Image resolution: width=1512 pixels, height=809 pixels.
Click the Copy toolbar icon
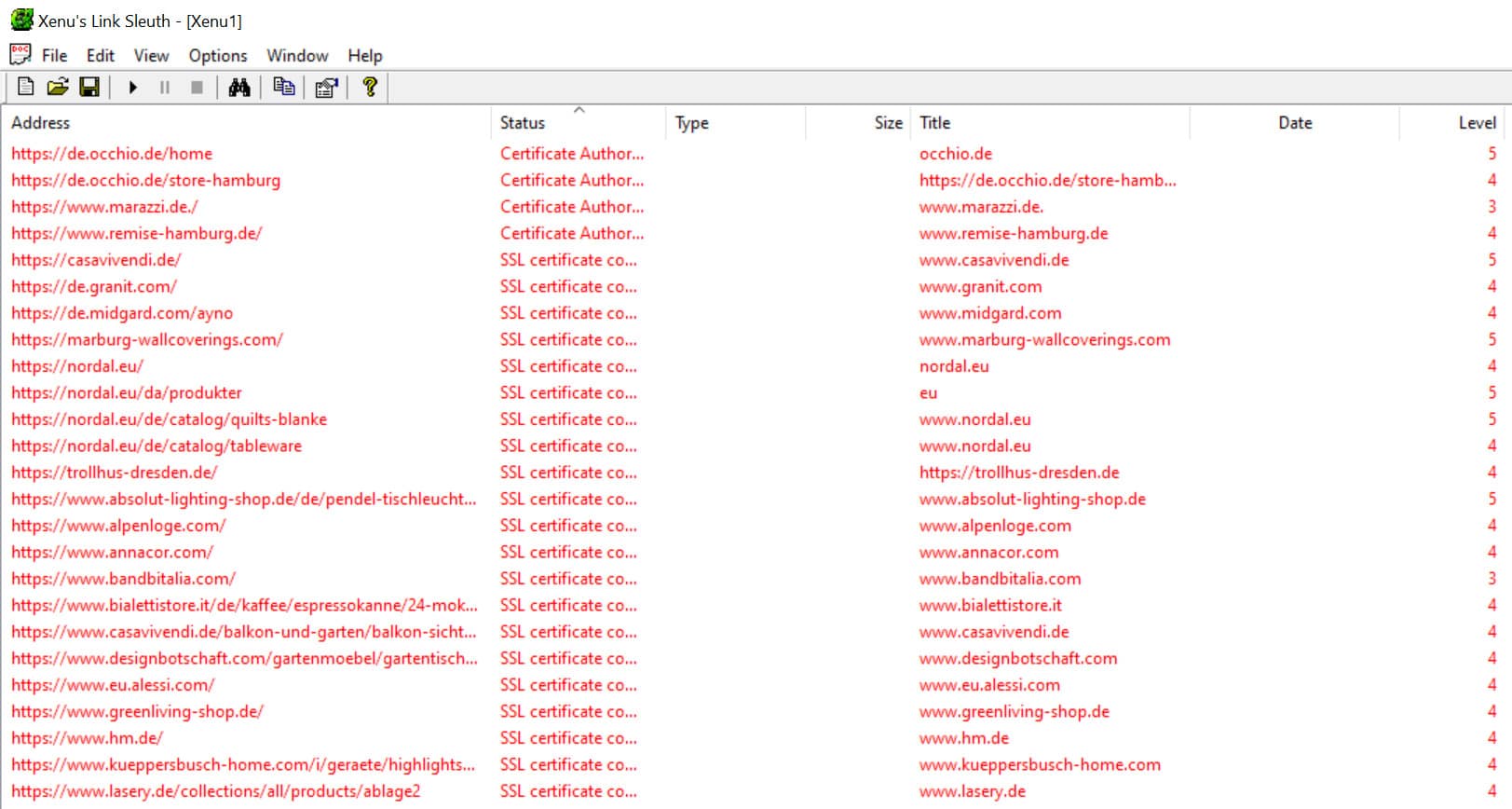coord(284,88)
